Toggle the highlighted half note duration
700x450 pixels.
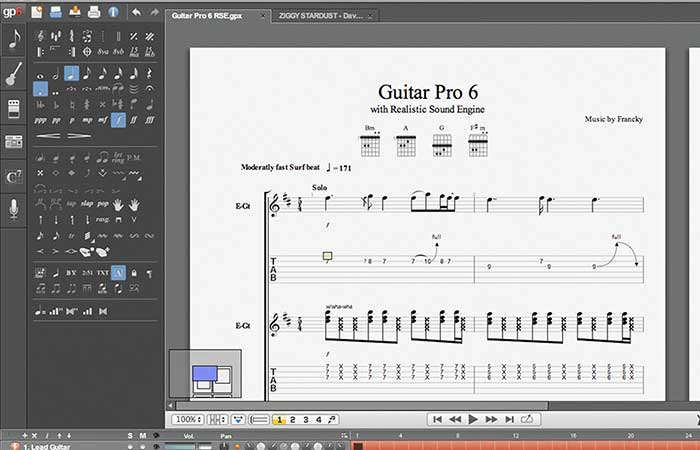72,73
